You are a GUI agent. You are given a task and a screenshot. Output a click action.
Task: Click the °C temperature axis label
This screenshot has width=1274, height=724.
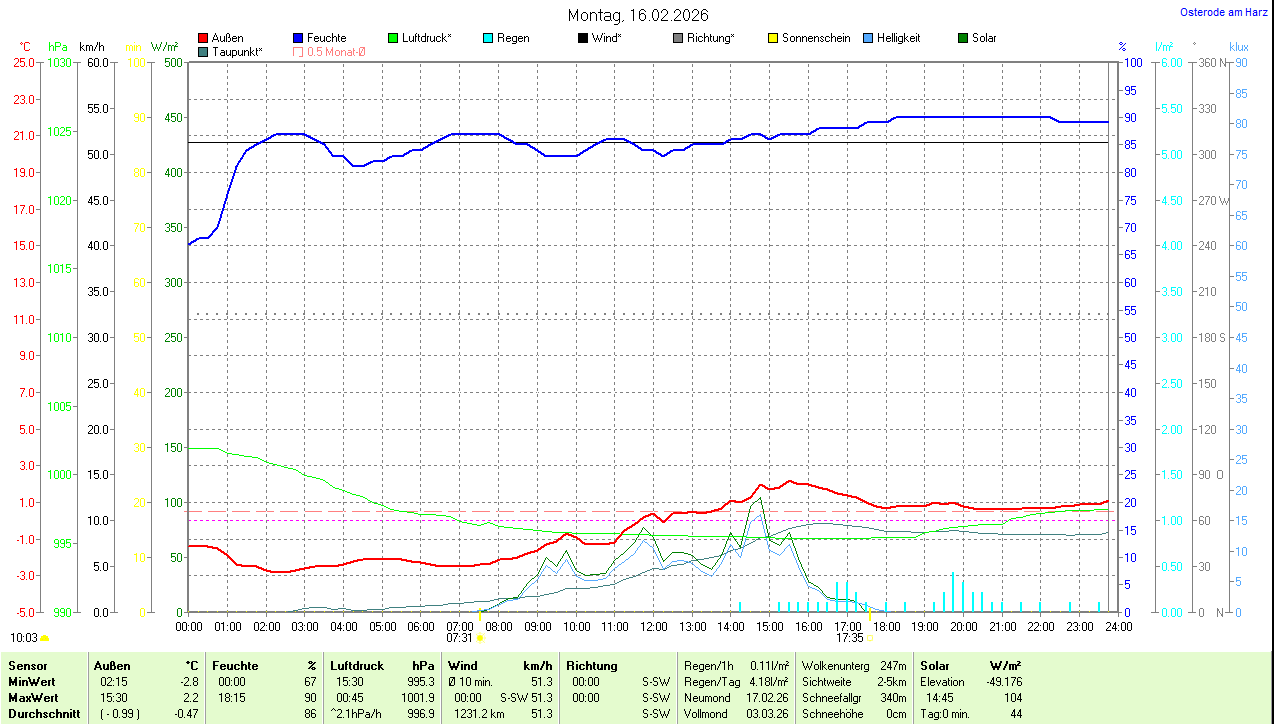[25, 47]
